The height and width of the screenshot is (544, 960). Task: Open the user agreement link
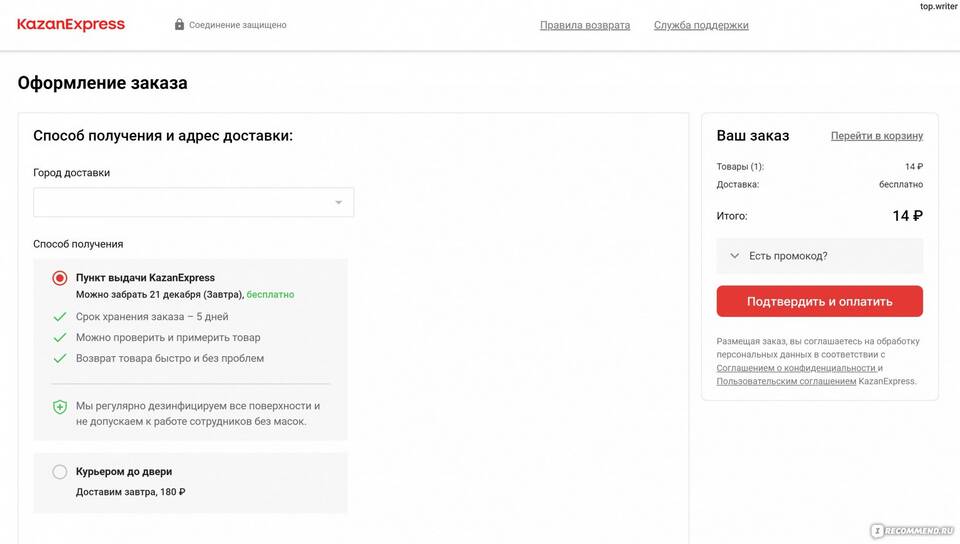(786, 381)
